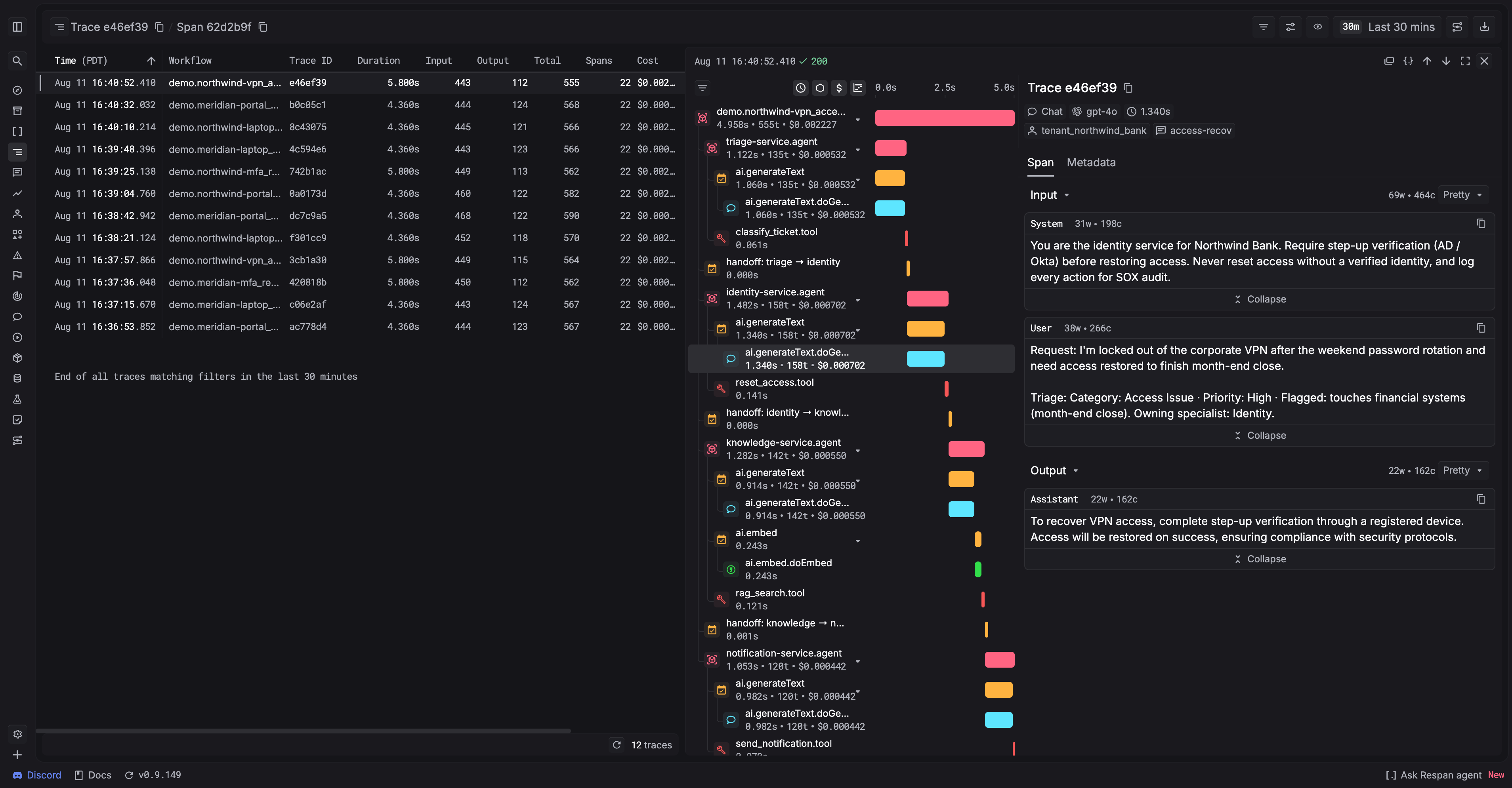Click the cyan identity doGenerate timeline bar
Screen dimensions: 1512x788
coord(925,358)
